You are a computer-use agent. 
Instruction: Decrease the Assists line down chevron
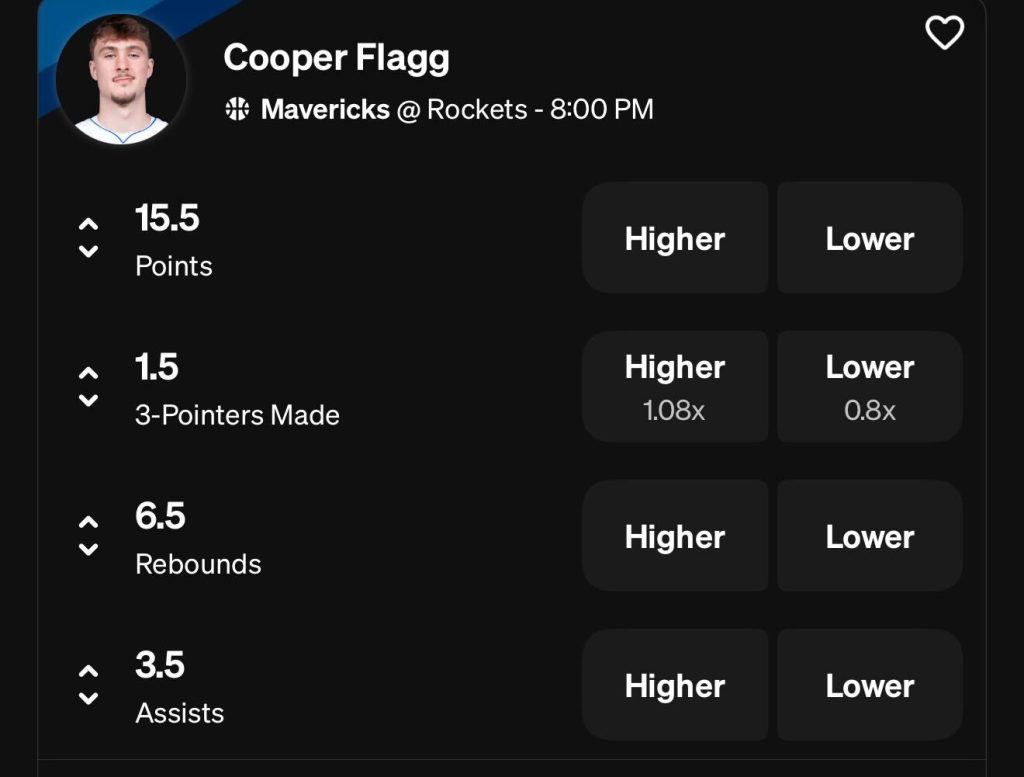(x=88, y=698)
